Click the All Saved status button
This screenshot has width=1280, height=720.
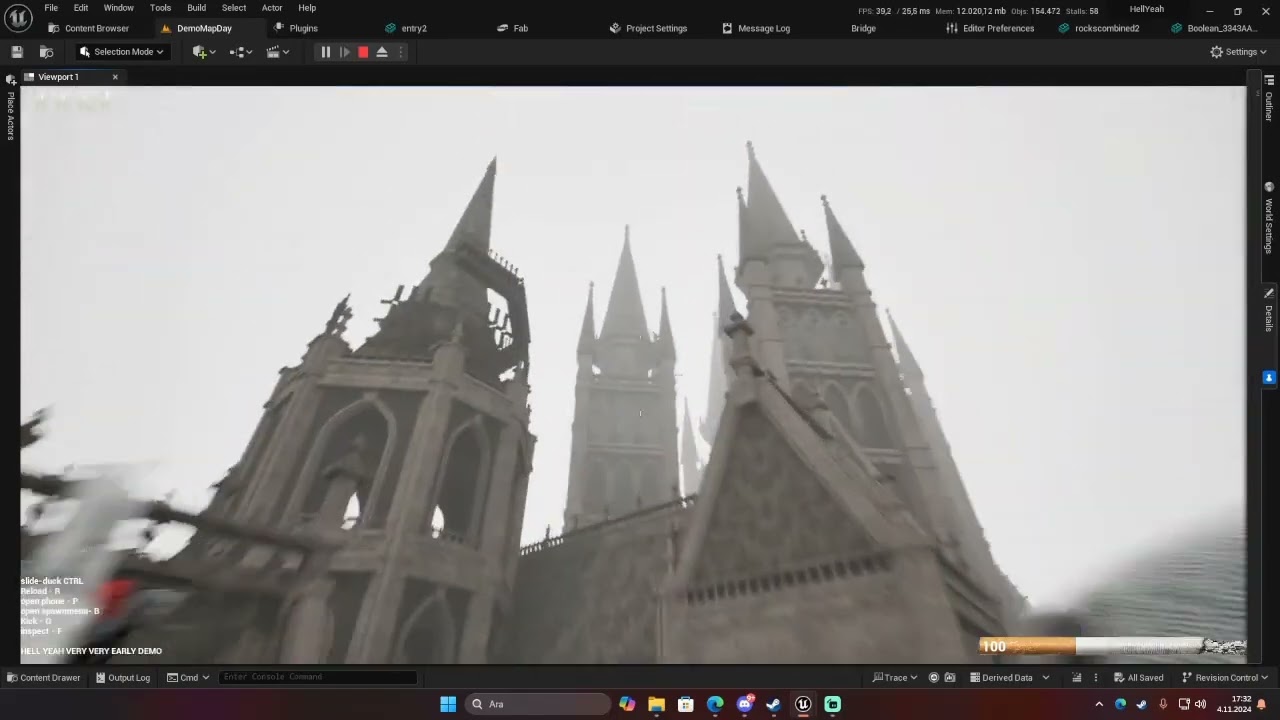point(1139,677)
